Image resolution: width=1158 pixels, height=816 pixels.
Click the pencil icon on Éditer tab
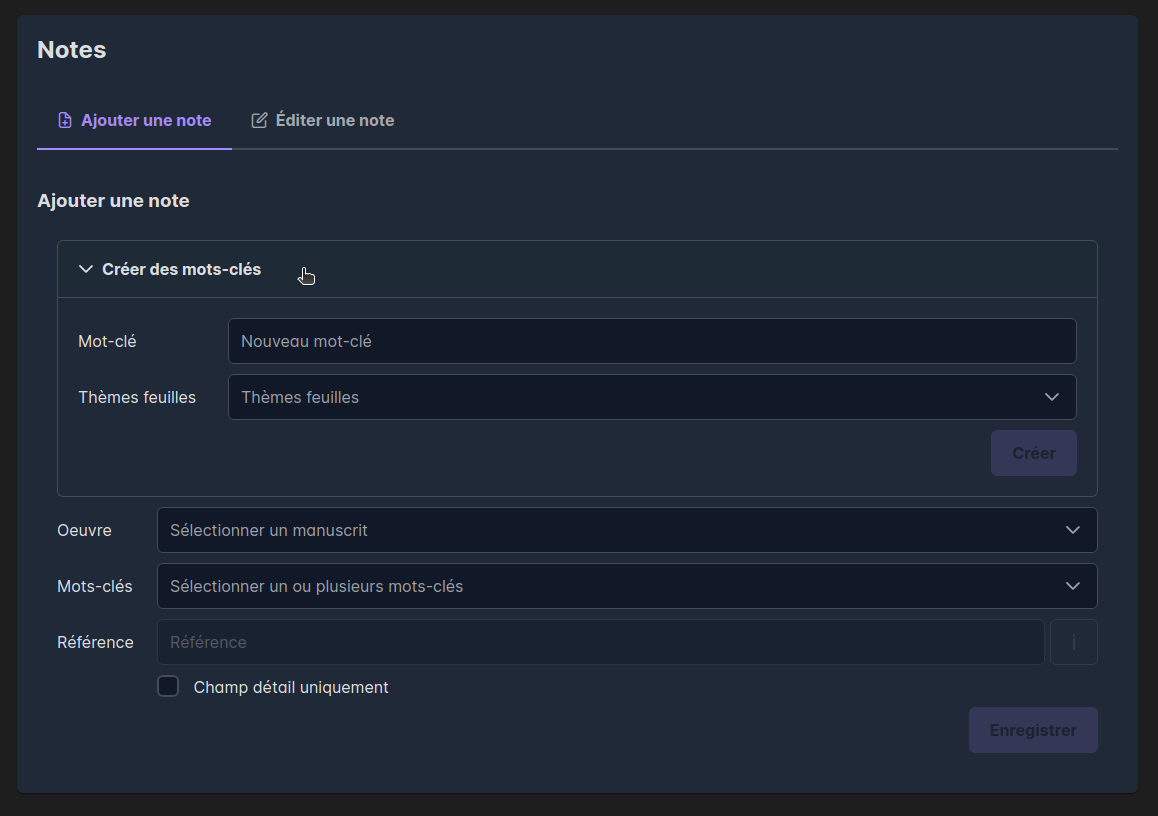pyautogui.click(x=259, y=120)
